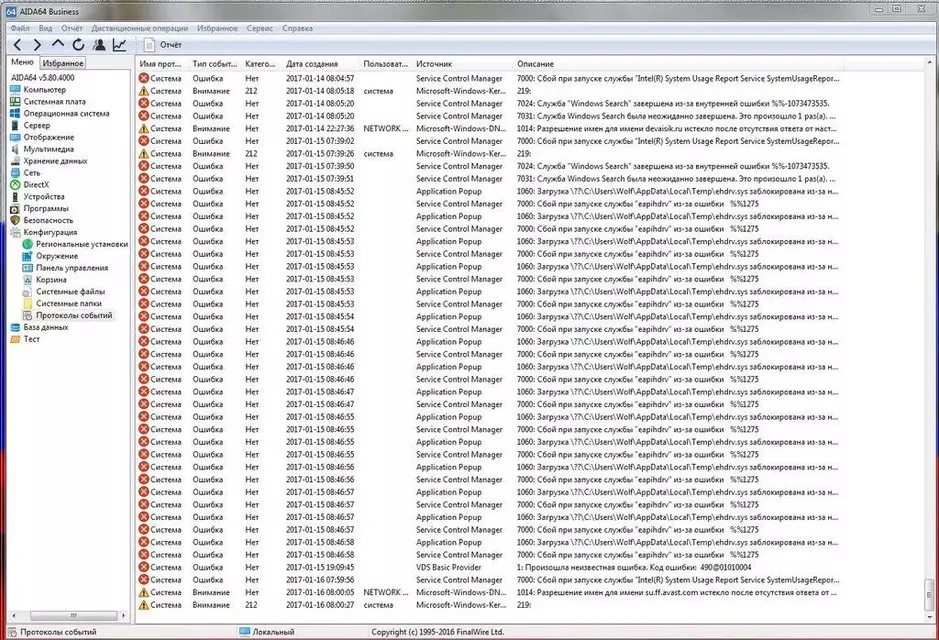Select Тест in the tree

[x=31, y=339]
